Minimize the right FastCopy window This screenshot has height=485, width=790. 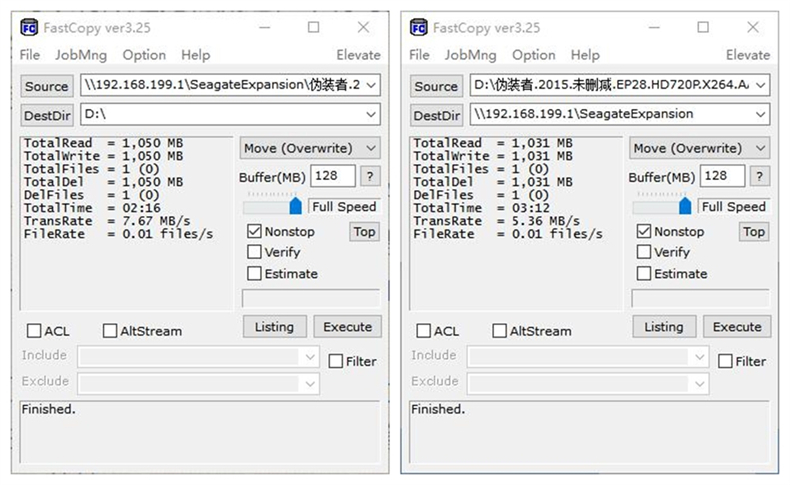654,27
